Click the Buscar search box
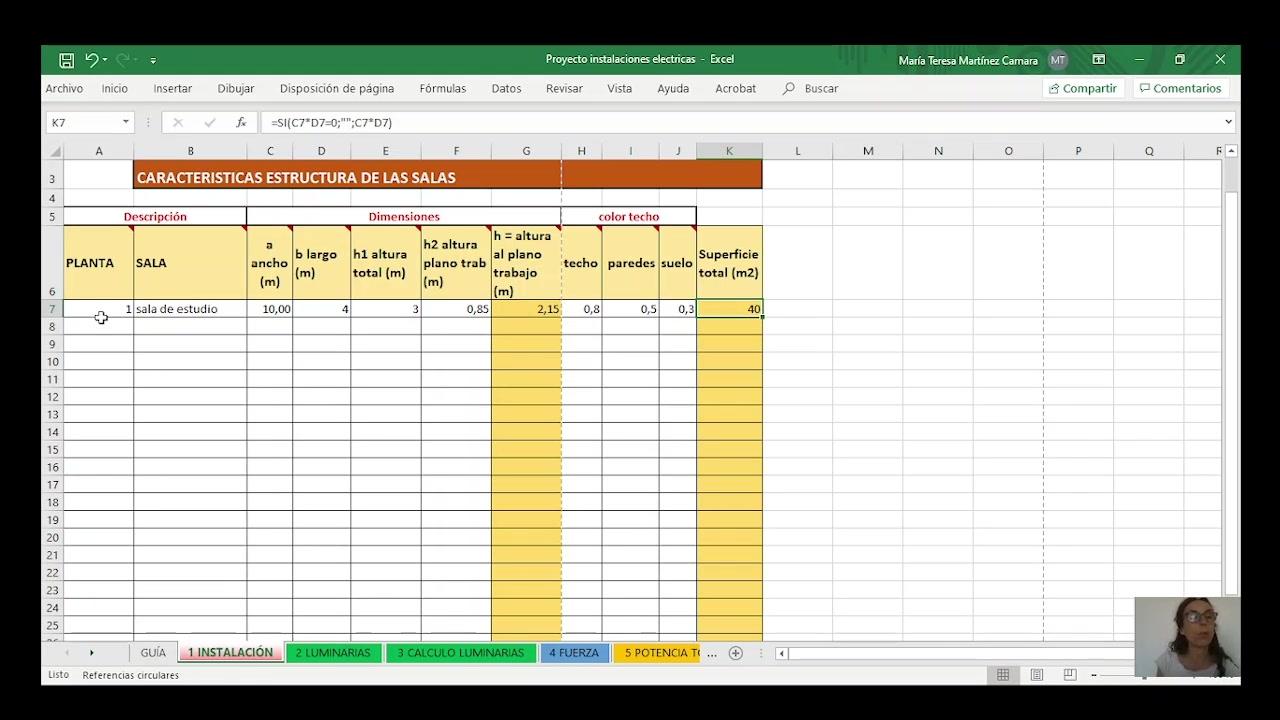The height and width of the screenshot is (720, 1280). click(x=811, y=88)
